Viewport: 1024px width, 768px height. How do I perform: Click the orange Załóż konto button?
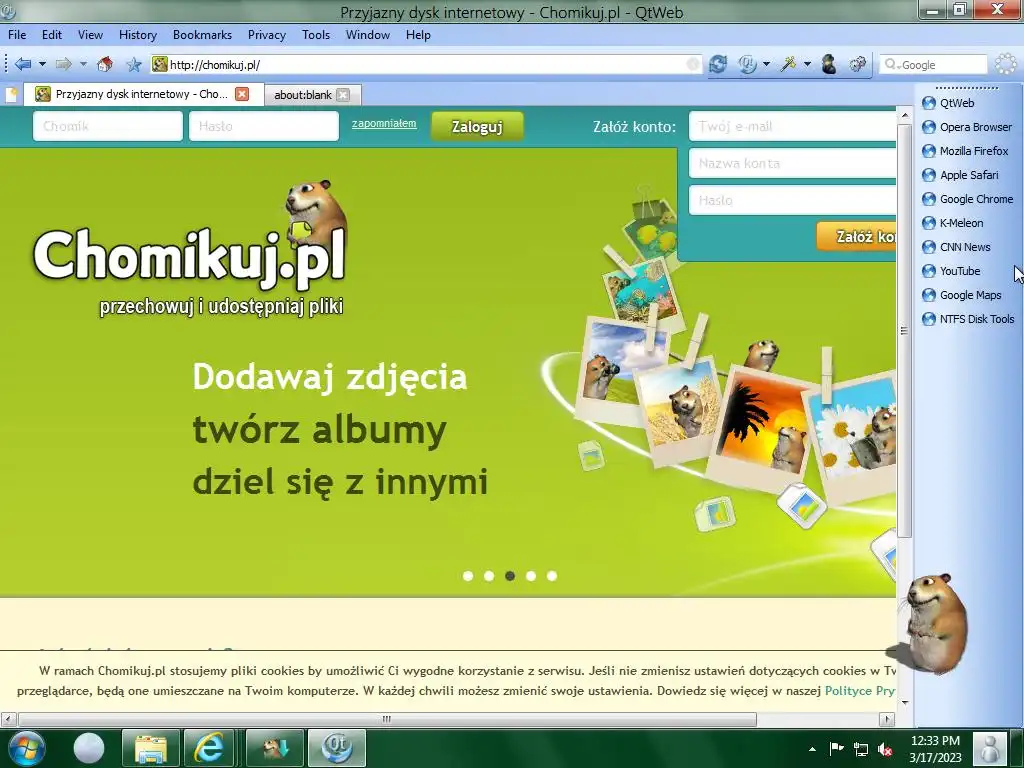(856, 236)
